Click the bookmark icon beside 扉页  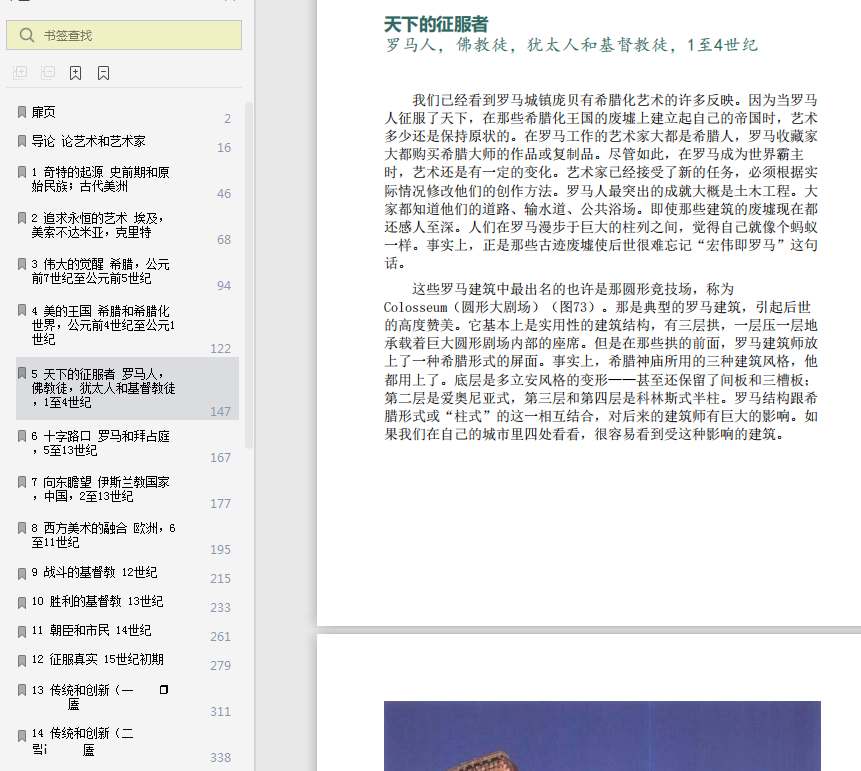pyautogui.click(x=22, y=112)
